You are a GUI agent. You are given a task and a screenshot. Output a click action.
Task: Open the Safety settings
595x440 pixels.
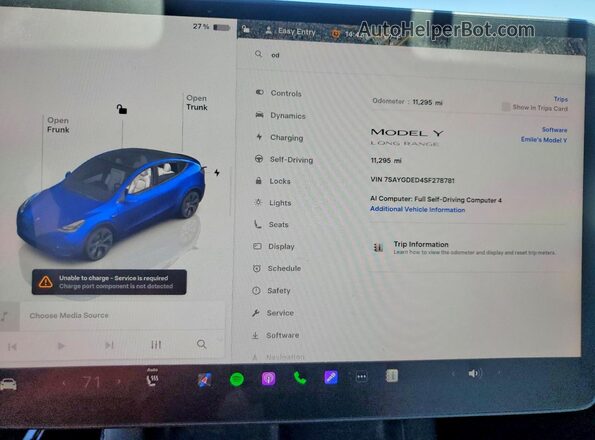pos(272,291)
